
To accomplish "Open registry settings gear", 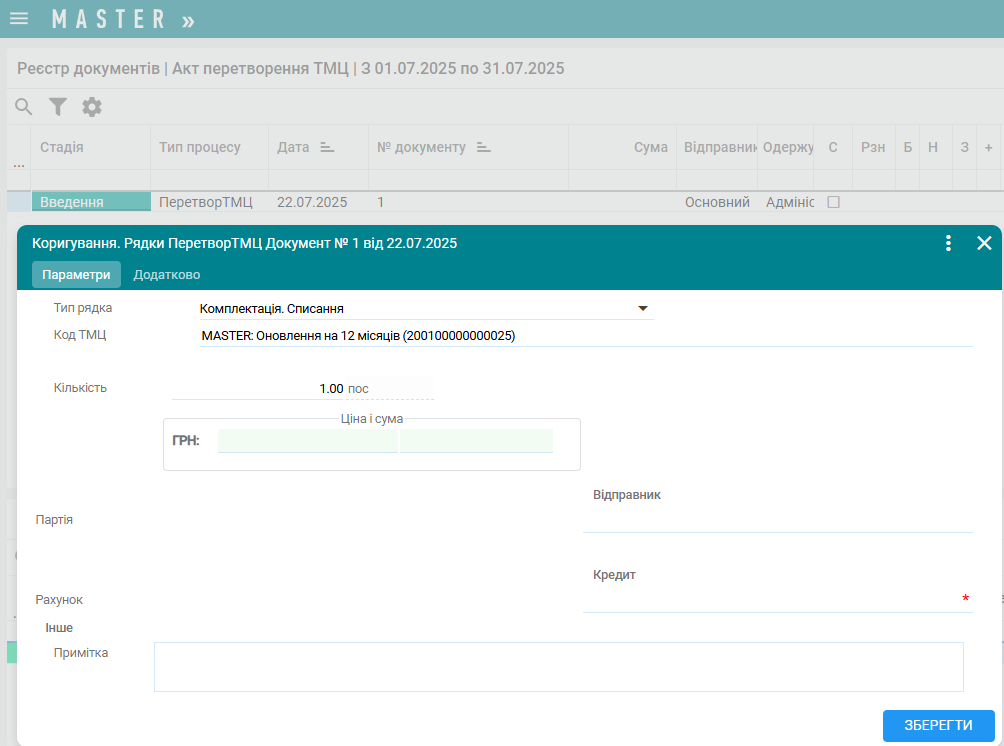I will (x=92, y=106).
